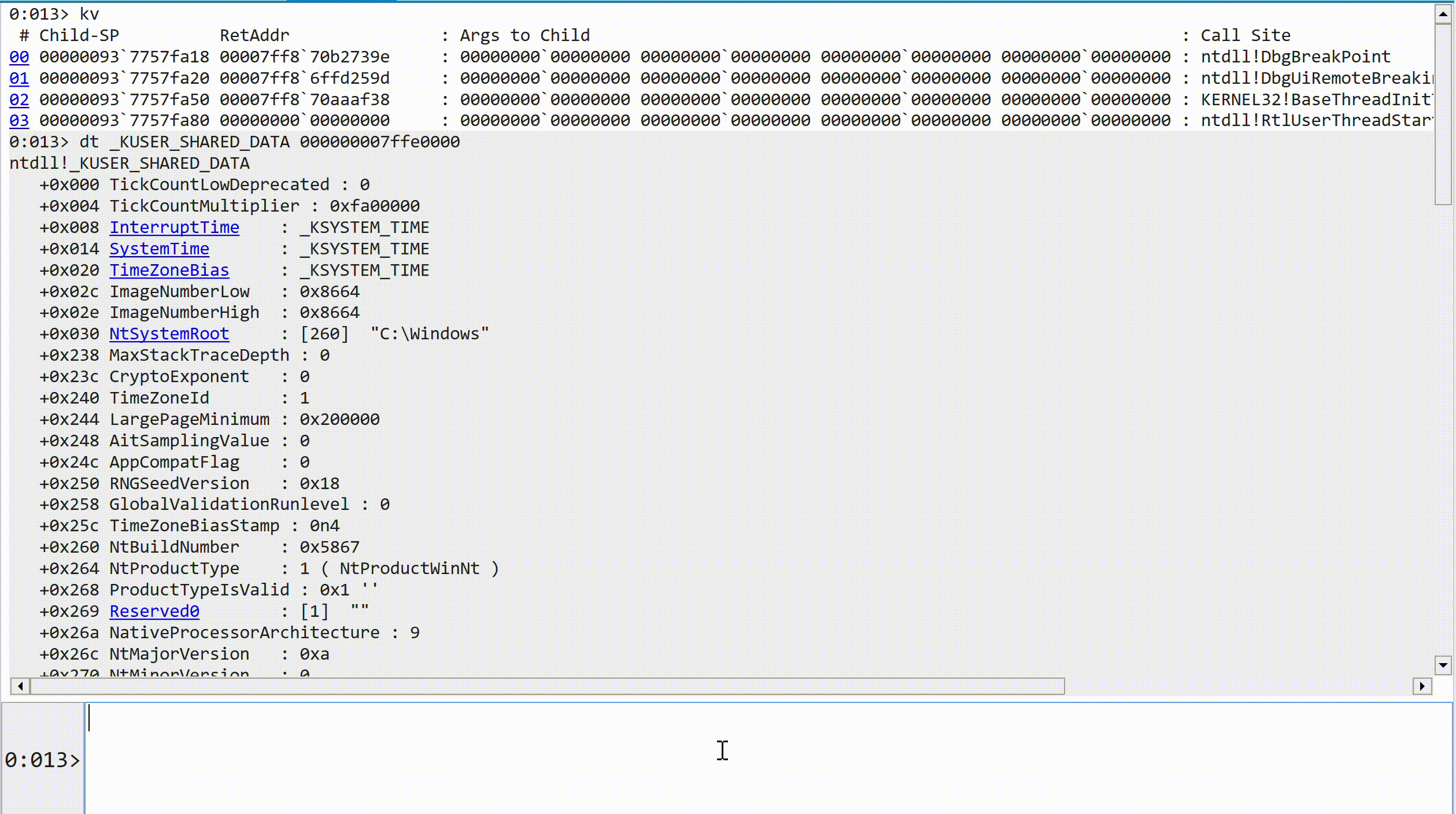Click horizontal scrollbar track right of thumb
This screenshot has height=814, width=1456.
[1237, 686]
